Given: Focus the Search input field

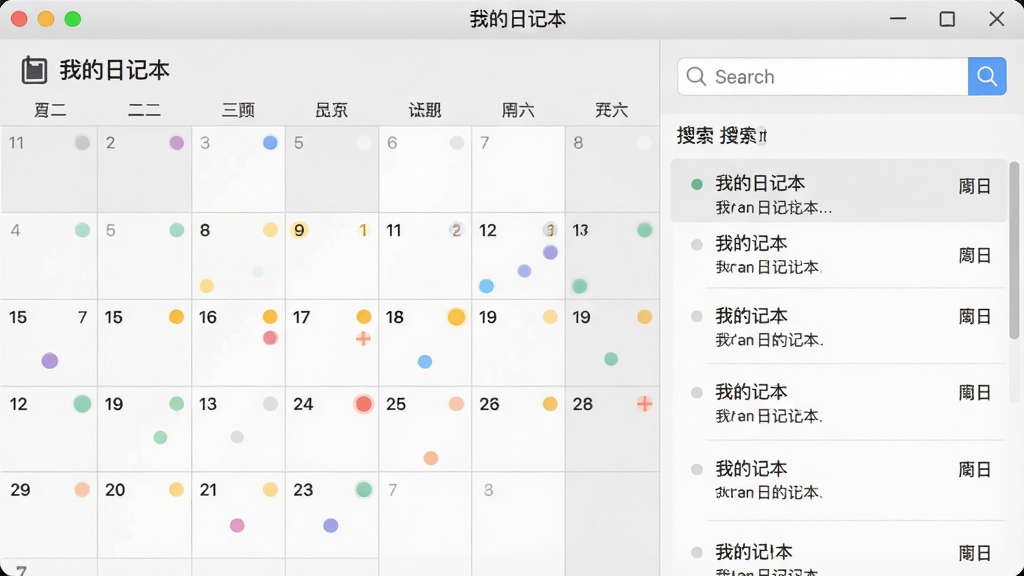Looking at the screenshot, I should (x=823, y=76).
